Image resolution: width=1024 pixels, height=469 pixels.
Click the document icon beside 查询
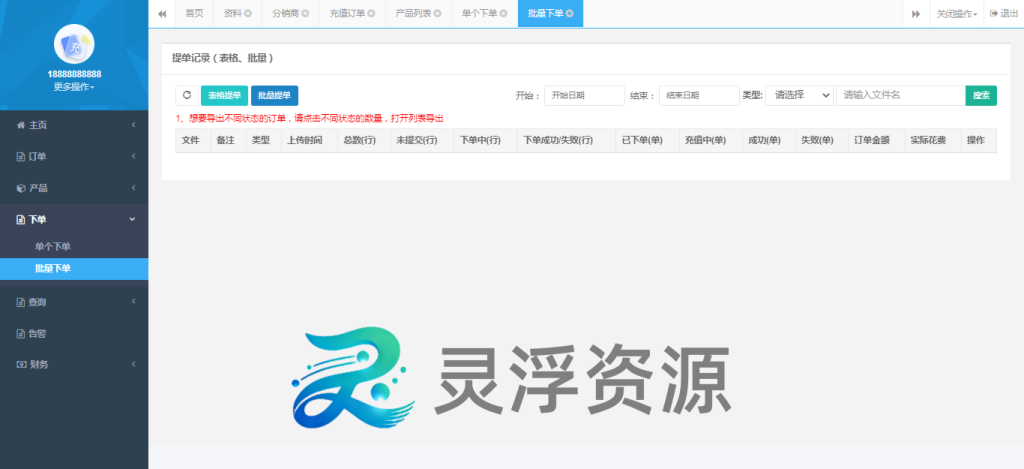tap(21, 302)
